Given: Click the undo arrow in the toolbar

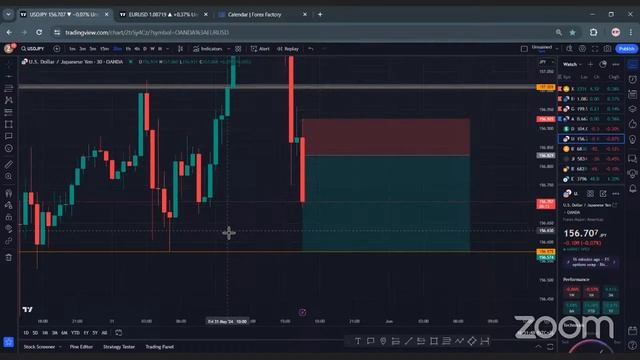Looking at the screenshot, I should (x=311, y=49).
